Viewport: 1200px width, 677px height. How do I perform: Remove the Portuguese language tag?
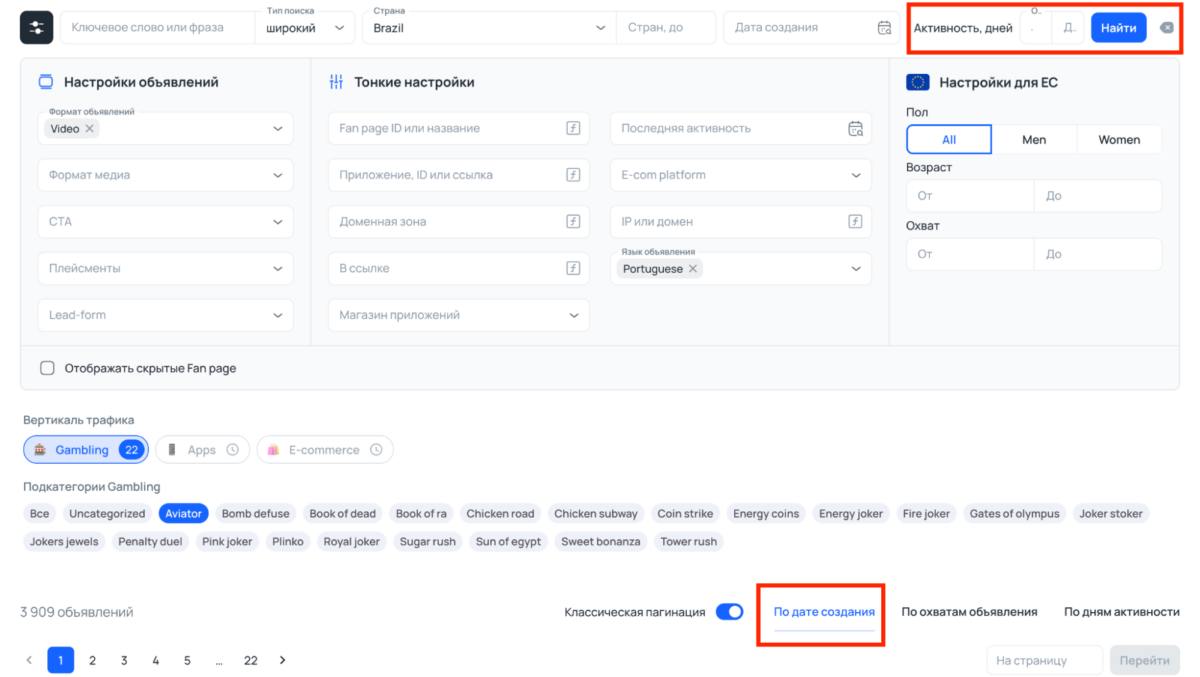pyautogui.click(x=693, y=269)
